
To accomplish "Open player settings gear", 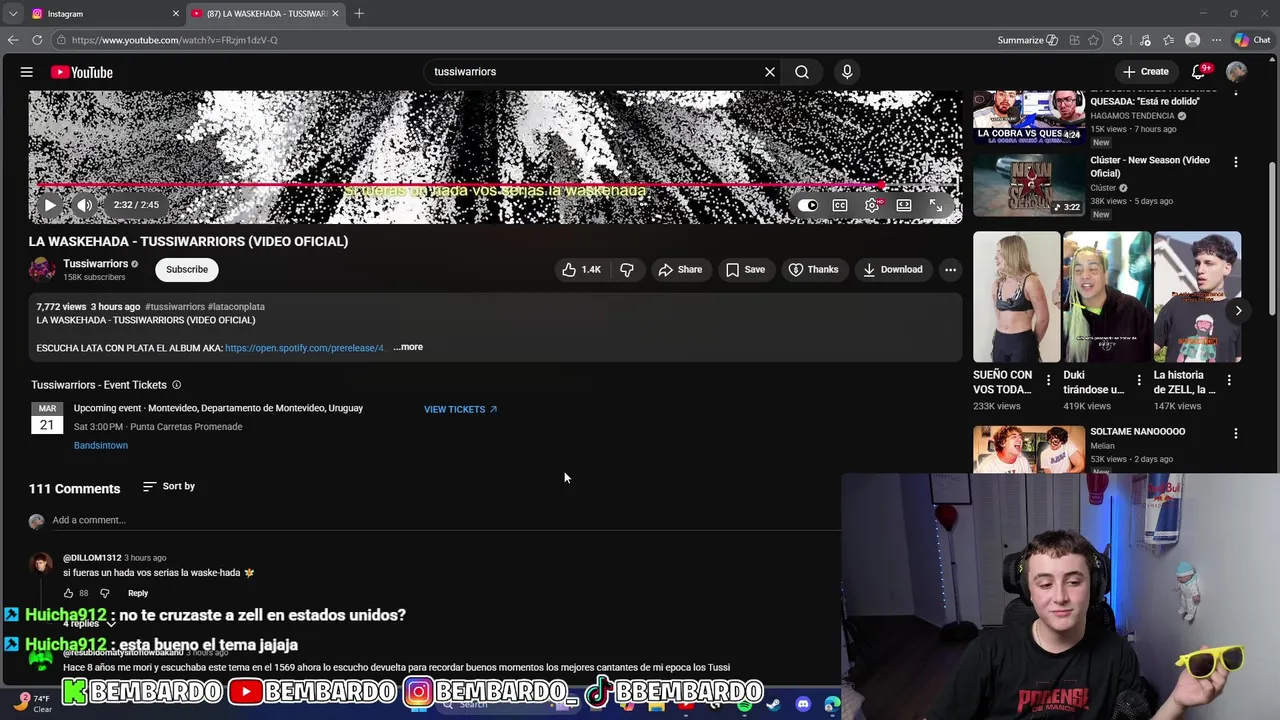I will click(873, 205).
